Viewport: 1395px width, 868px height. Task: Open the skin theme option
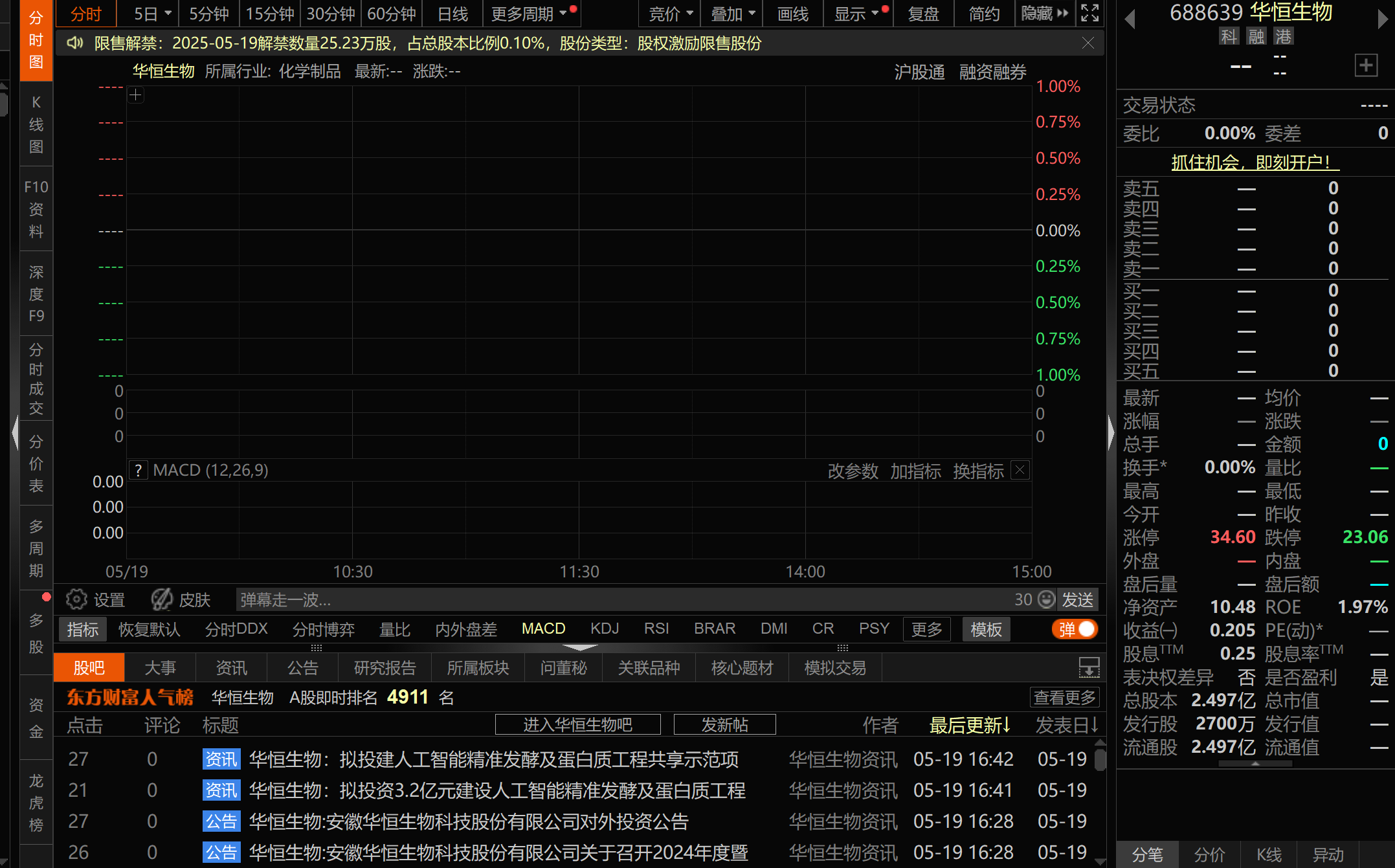[x=181, y=599]
